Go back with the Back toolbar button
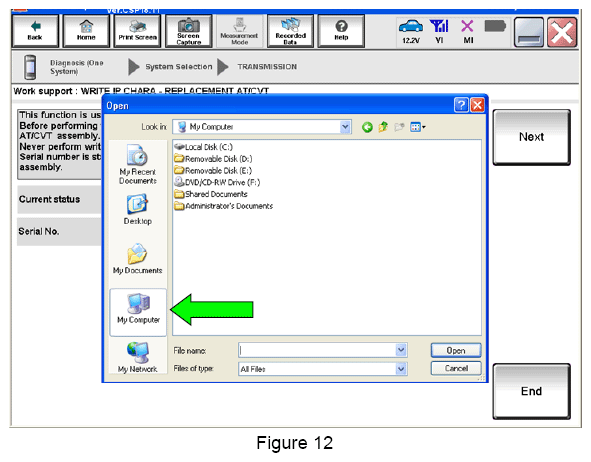Viewport: 591px width, 462px height. (35, 31)
